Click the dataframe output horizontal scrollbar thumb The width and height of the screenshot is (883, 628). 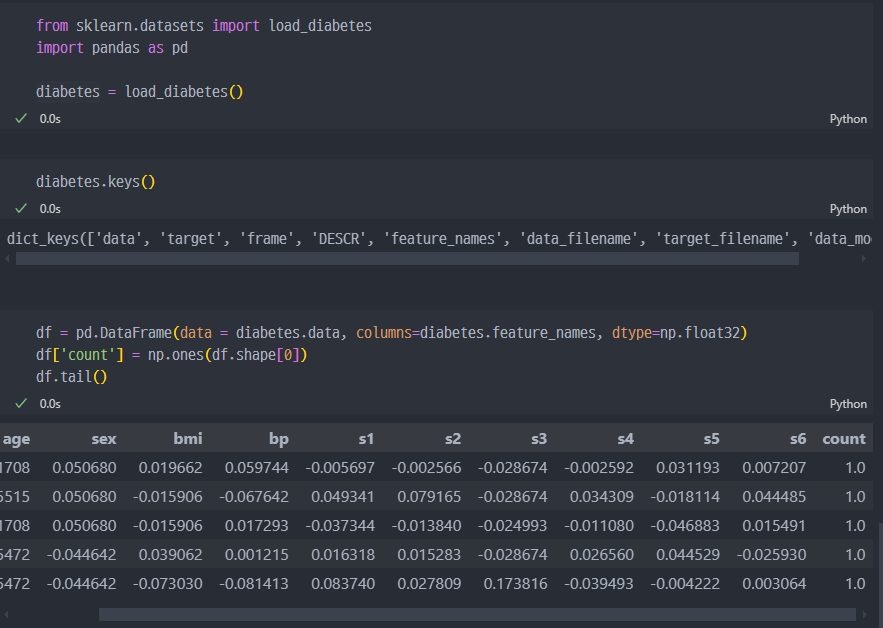(x=477, y=614)
